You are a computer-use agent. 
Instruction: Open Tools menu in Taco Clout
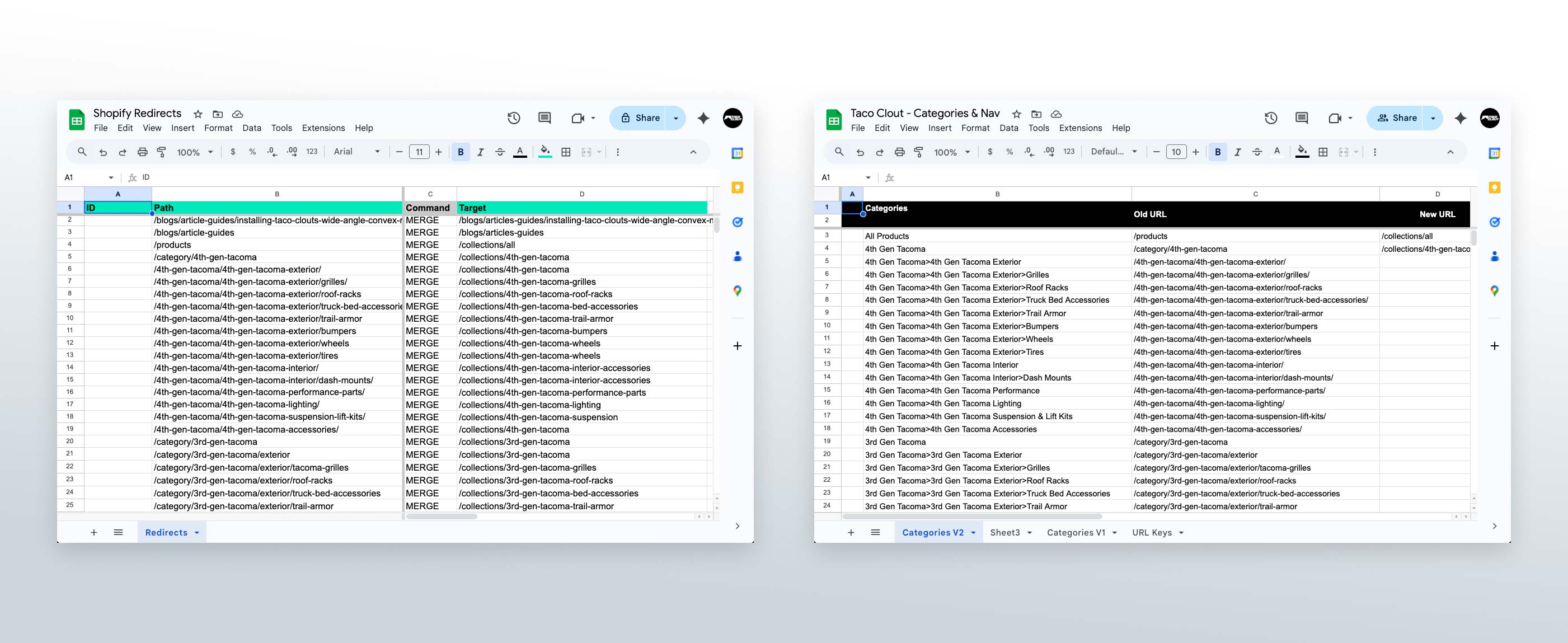coord(1039,128)
